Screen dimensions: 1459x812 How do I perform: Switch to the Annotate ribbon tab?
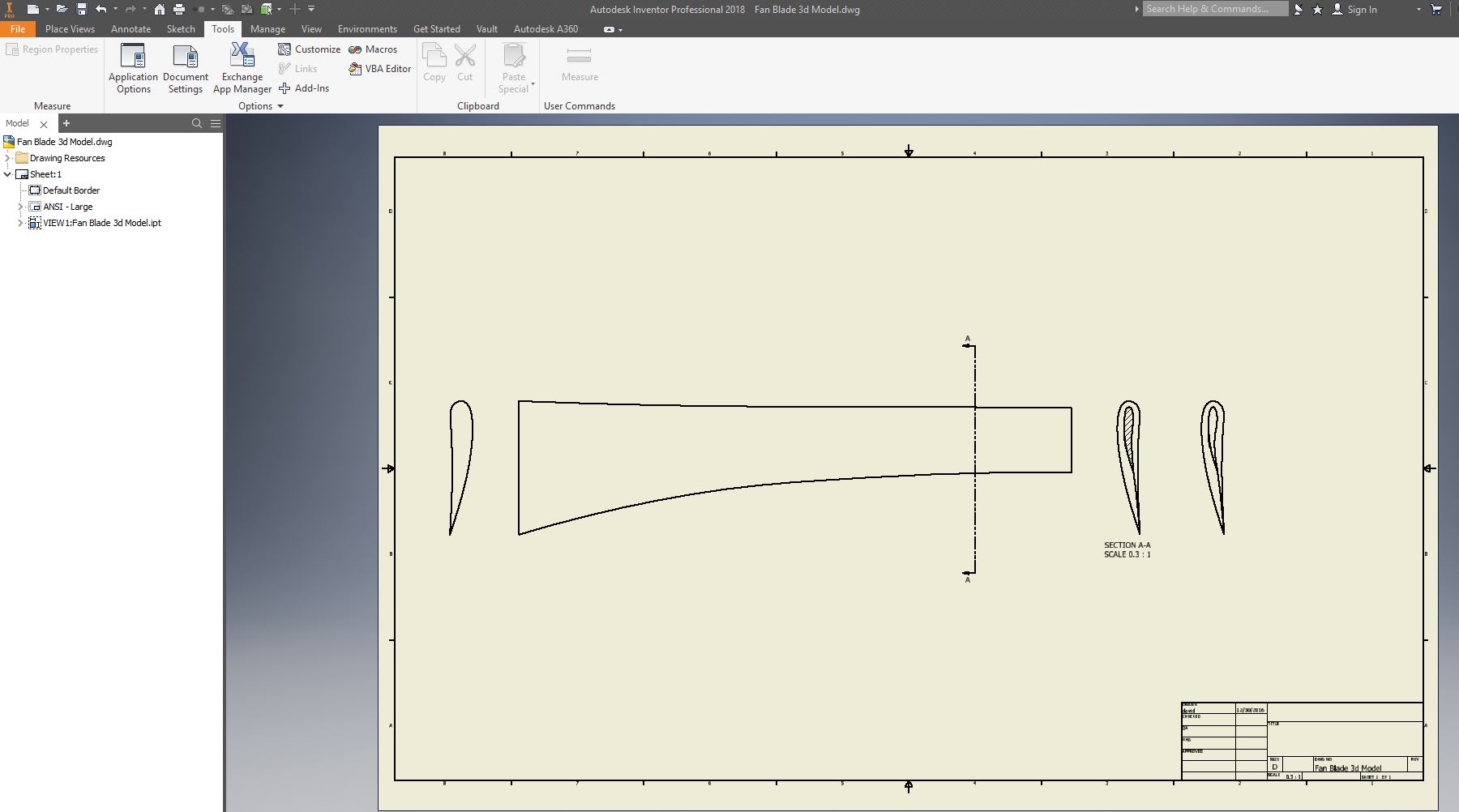click(130, 28)
